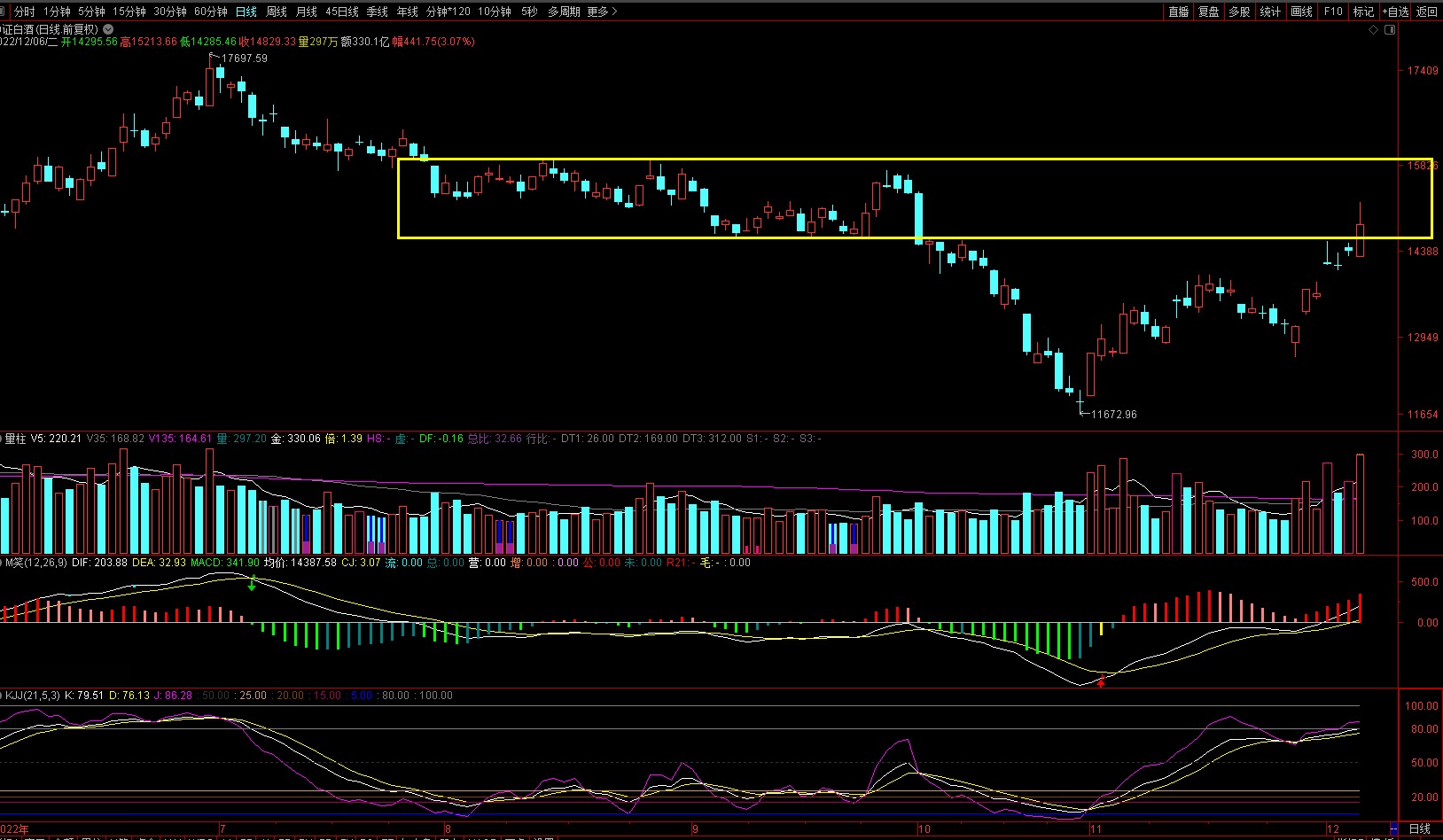
Task: Click the diamond icon above the chart
Action: [1373, 30]
